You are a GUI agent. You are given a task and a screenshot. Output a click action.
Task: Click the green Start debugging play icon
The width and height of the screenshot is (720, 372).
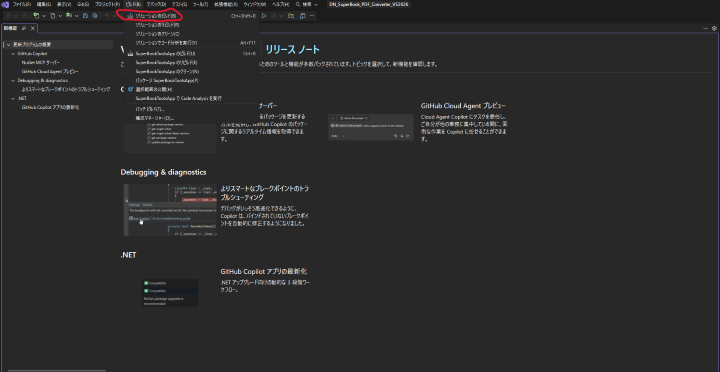(x=264, y=16)
